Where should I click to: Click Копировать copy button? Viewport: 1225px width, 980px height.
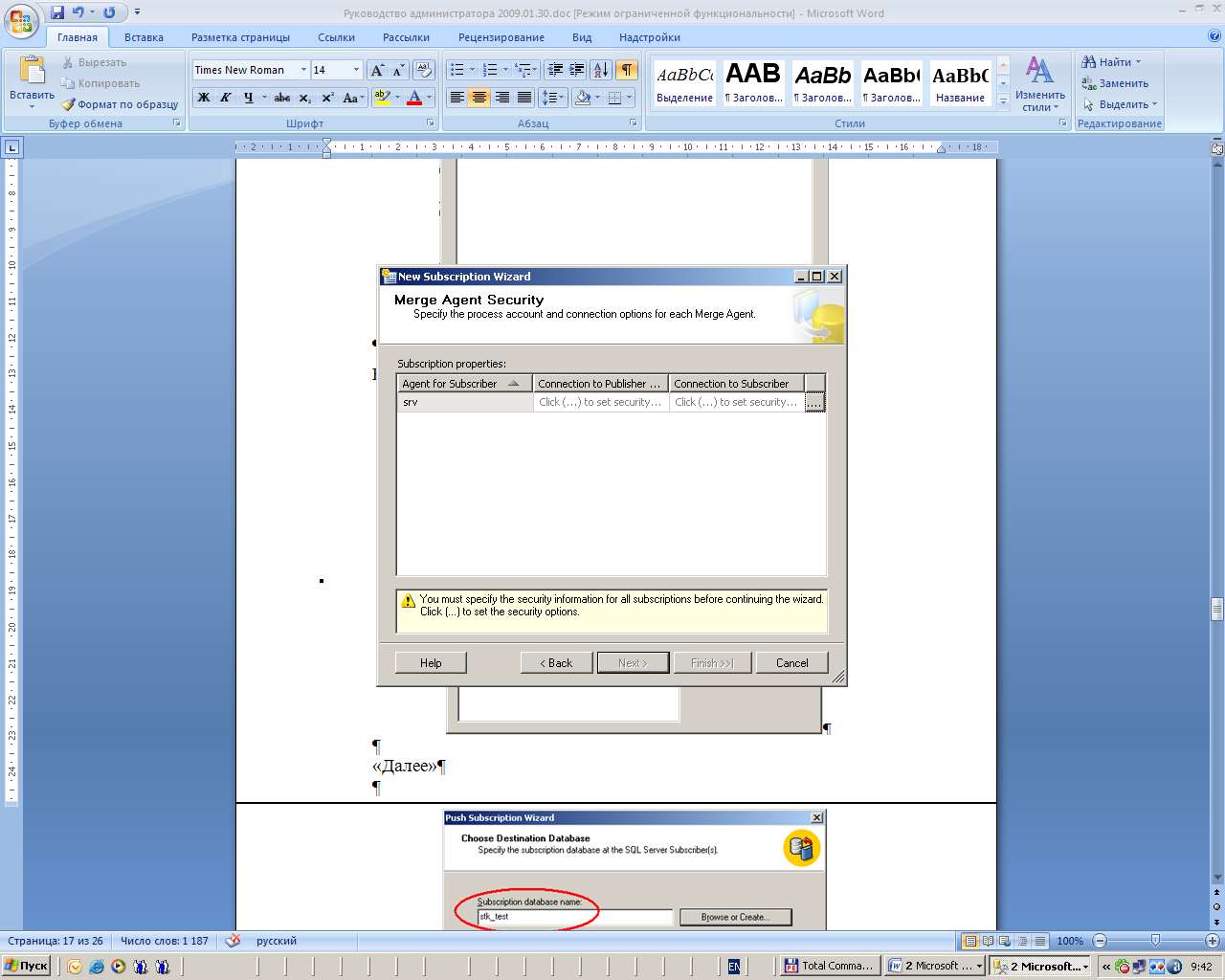click(100, 83)
